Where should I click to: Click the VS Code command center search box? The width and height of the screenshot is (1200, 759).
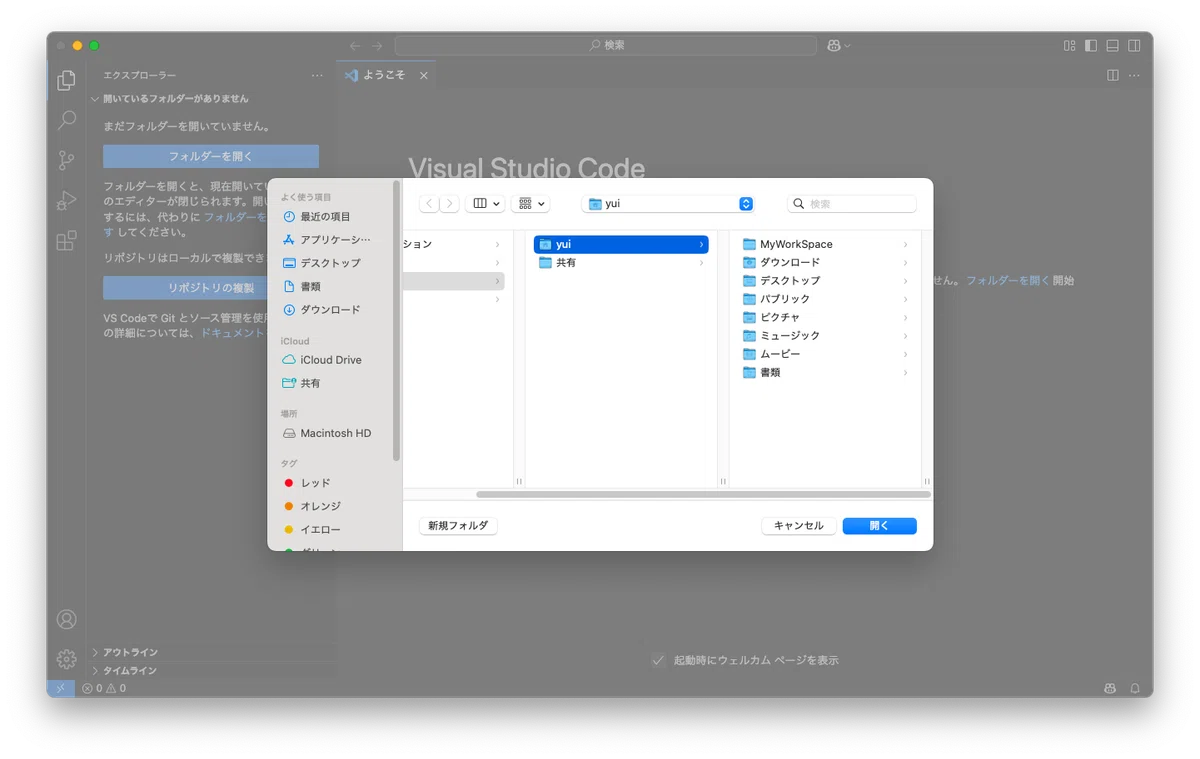[606, 46]
